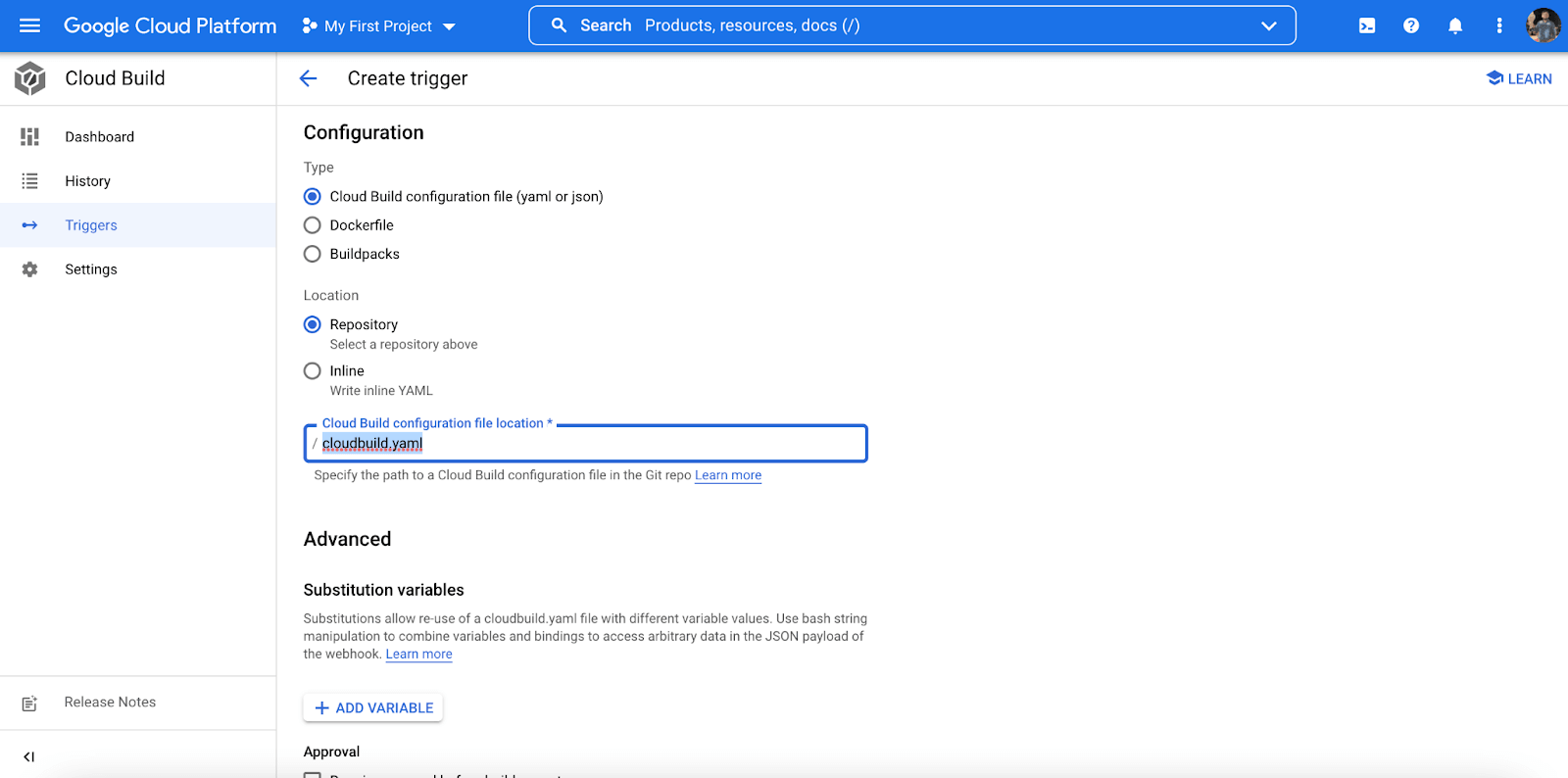Expand the search bar dropdown arrow
1568x778 pixels.
1268,25
